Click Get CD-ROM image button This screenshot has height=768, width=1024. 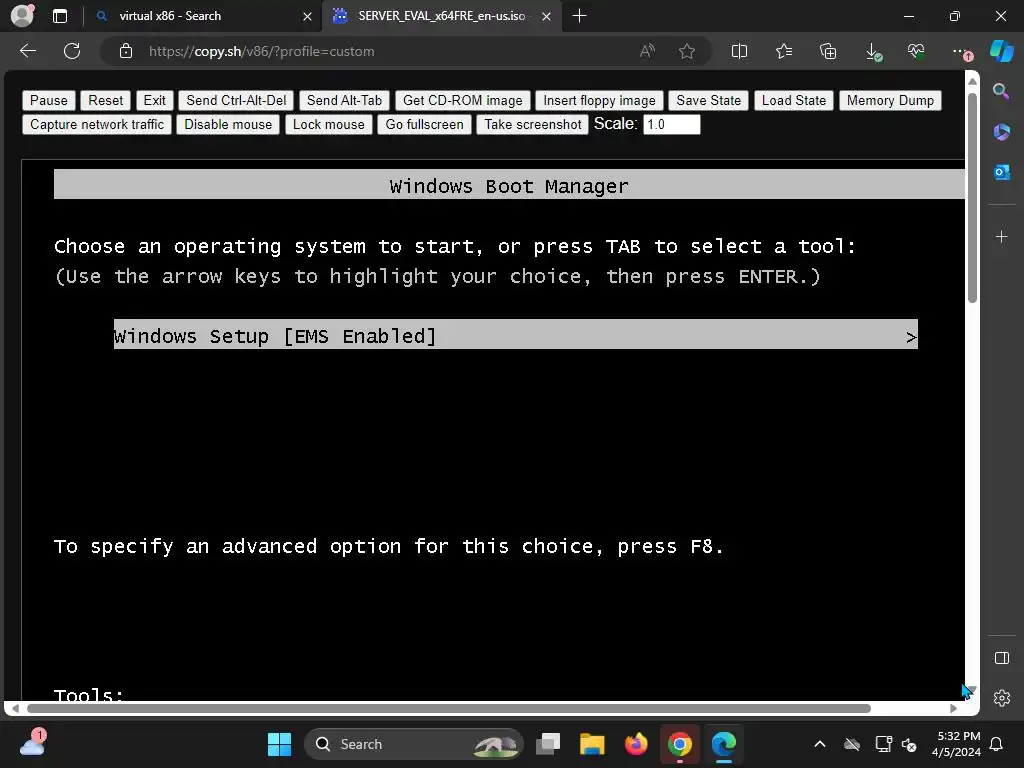click(462, 101)
